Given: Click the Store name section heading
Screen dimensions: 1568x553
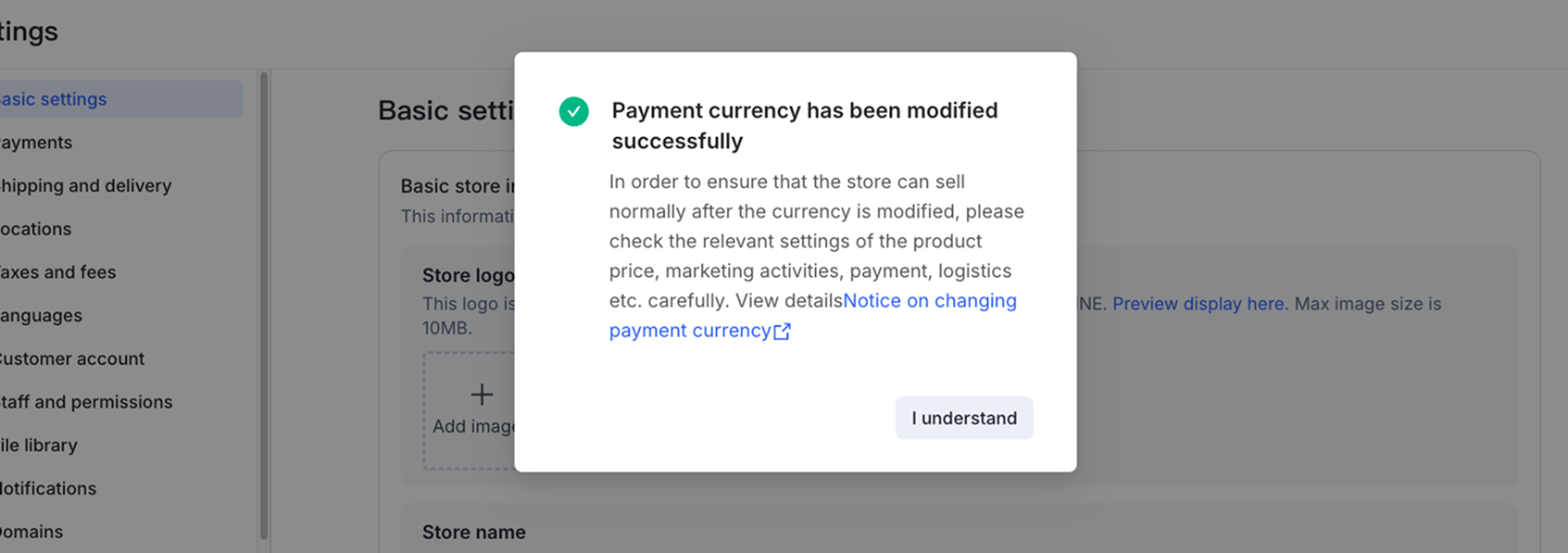Looking at the screenshot, I should pyautogui.click(x=474, y=533).
